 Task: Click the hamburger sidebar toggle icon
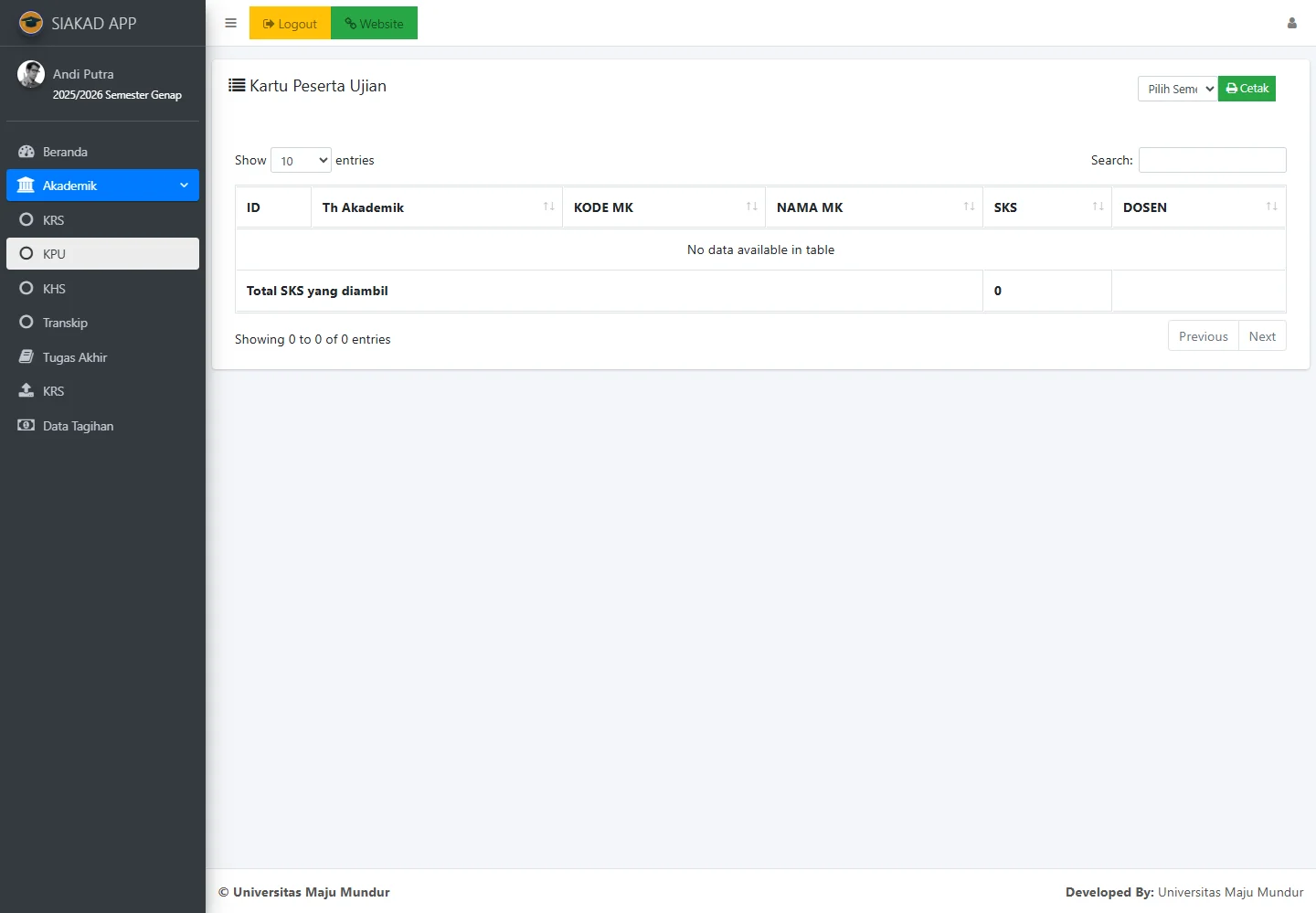point(230,24)
